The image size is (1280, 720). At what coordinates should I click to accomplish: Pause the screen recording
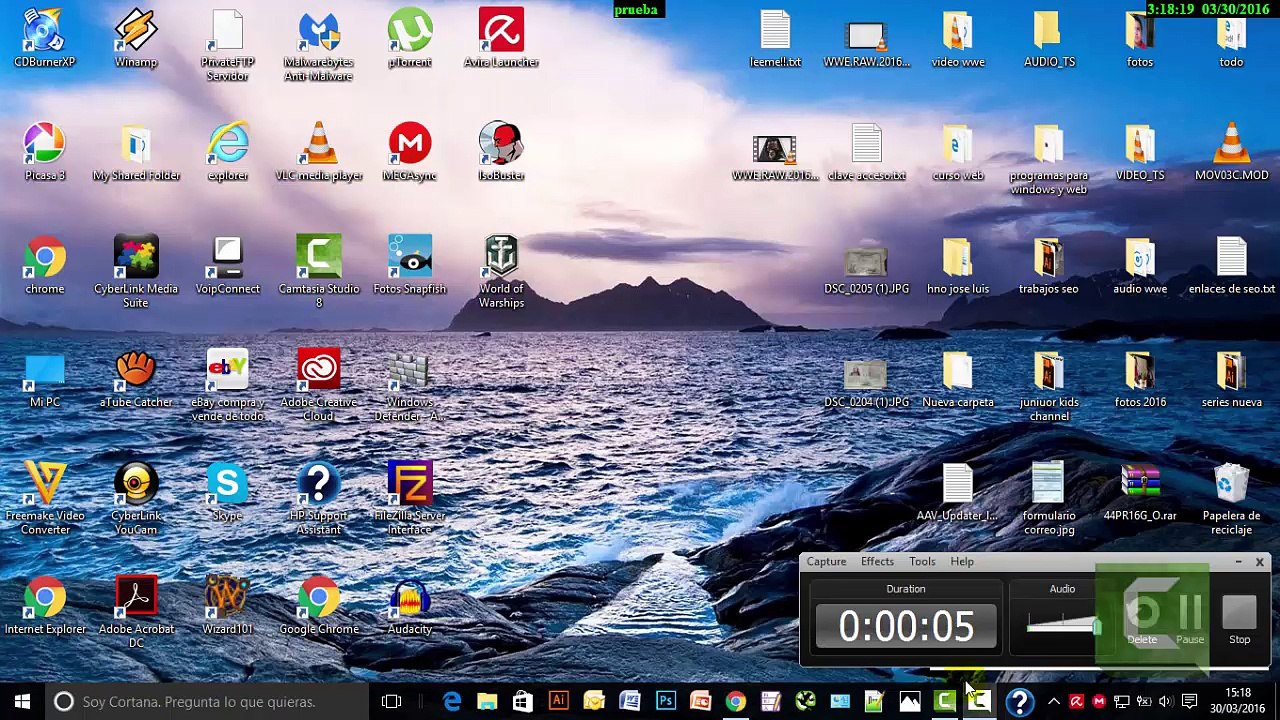1190,619
